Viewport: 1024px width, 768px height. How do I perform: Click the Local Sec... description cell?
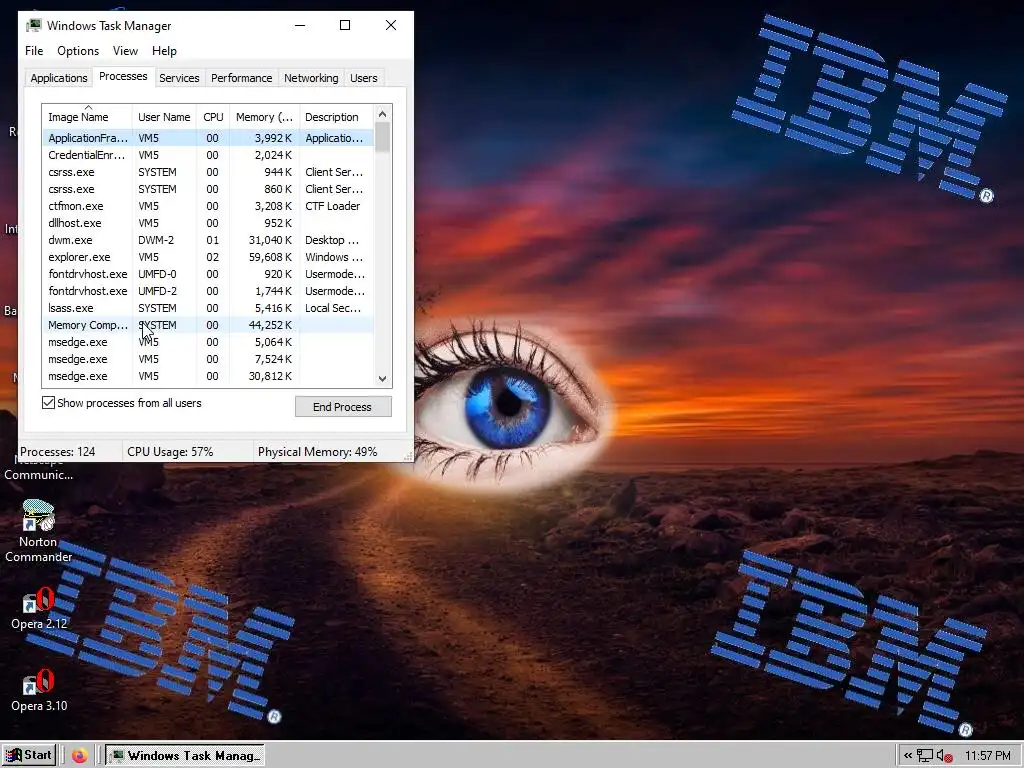(333, 308)
